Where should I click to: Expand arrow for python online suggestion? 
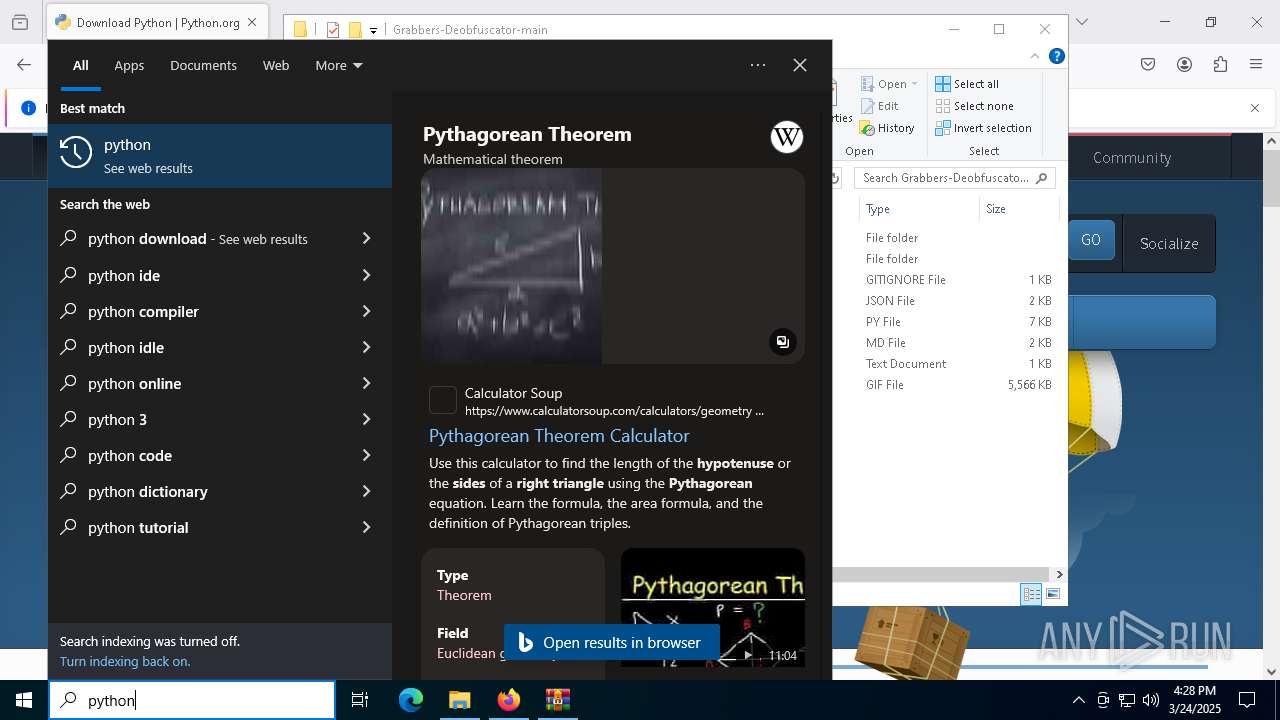click(x=366, y=383)
